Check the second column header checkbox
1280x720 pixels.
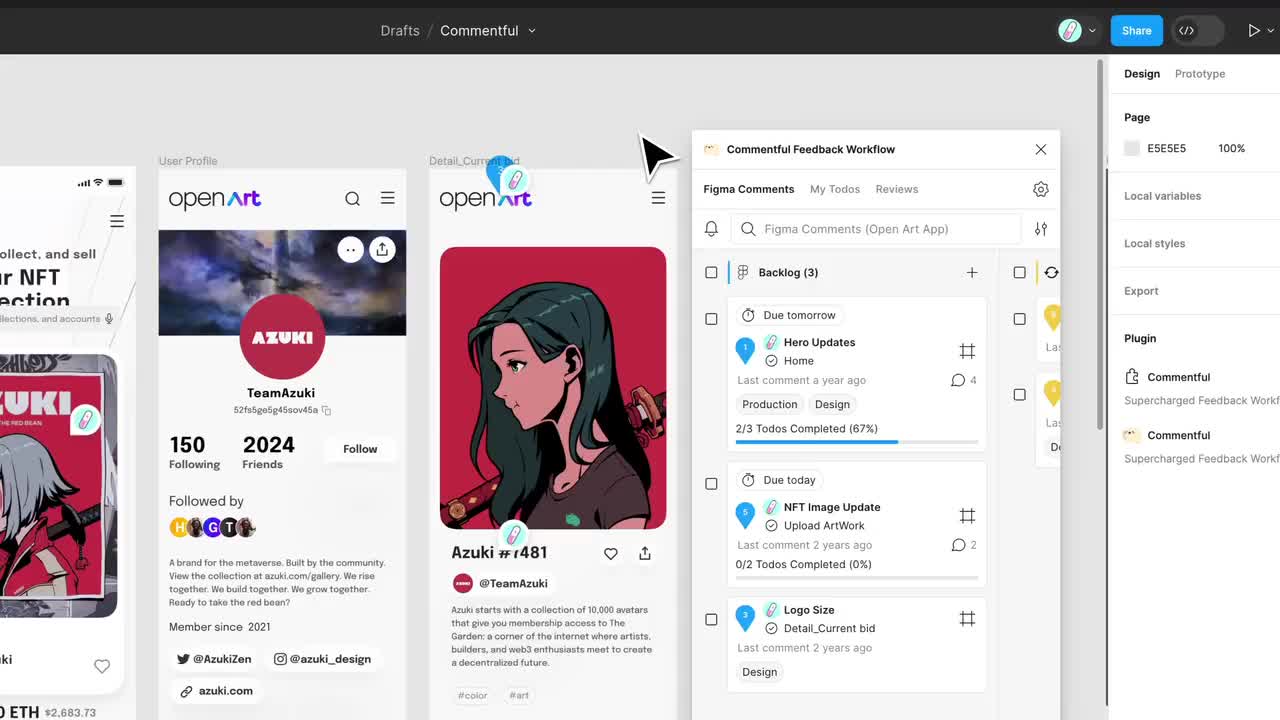1019,272
